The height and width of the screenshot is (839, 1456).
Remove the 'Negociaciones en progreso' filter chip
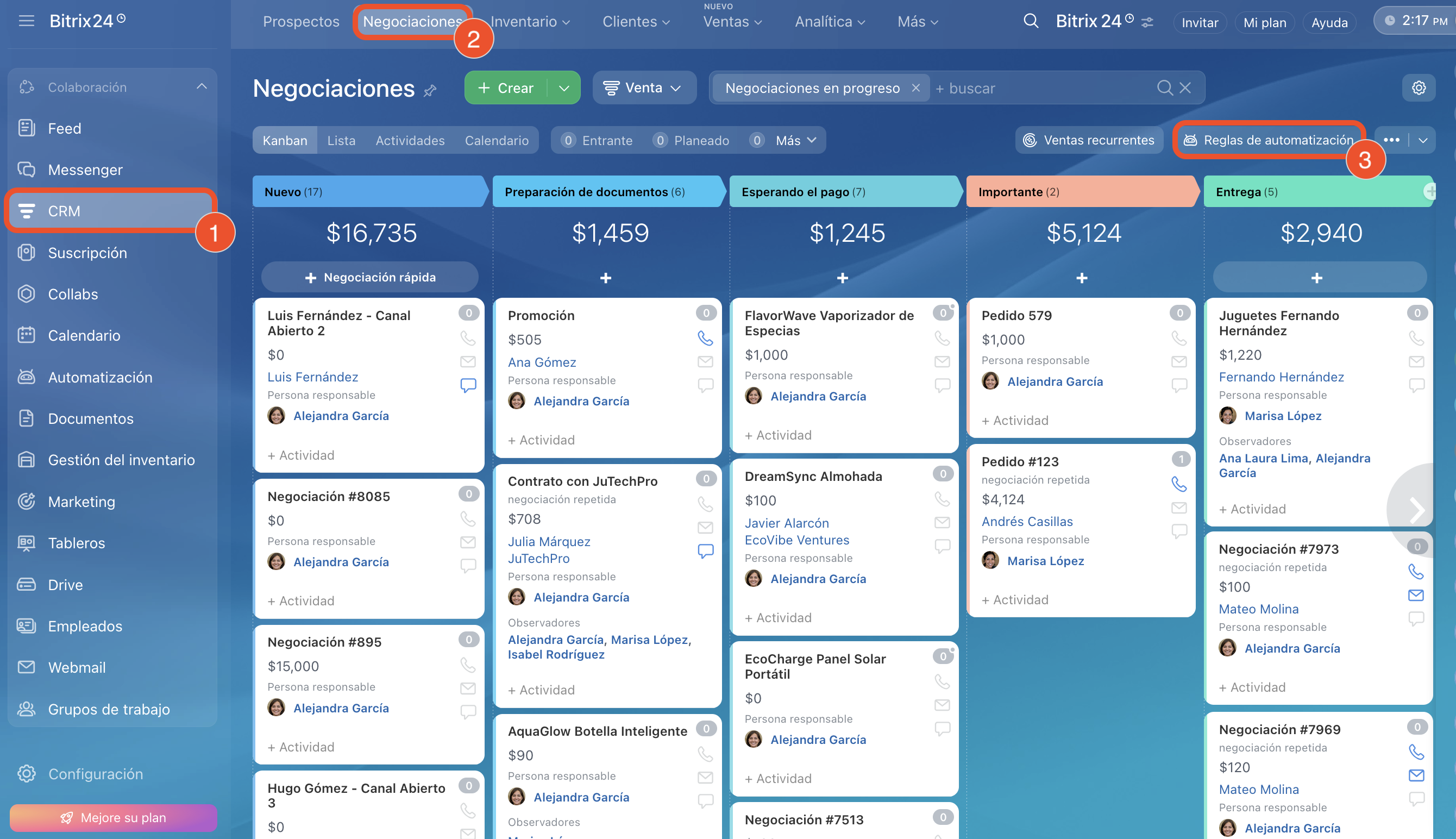tap(916, 87)
